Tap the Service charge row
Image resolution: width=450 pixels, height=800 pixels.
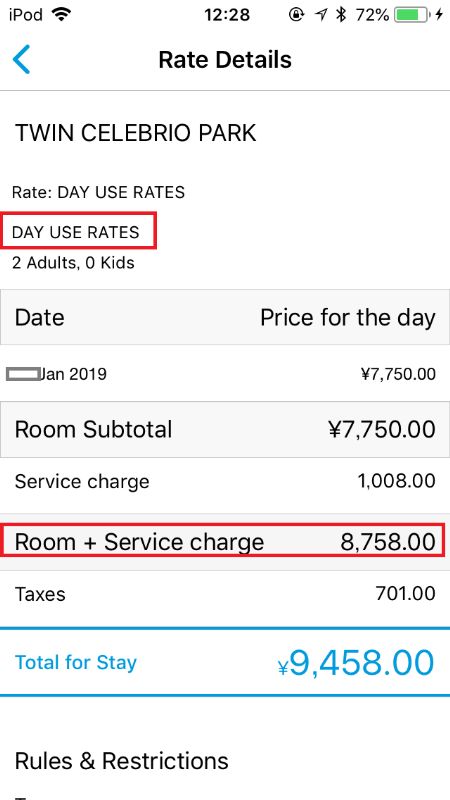coord(225,481)
